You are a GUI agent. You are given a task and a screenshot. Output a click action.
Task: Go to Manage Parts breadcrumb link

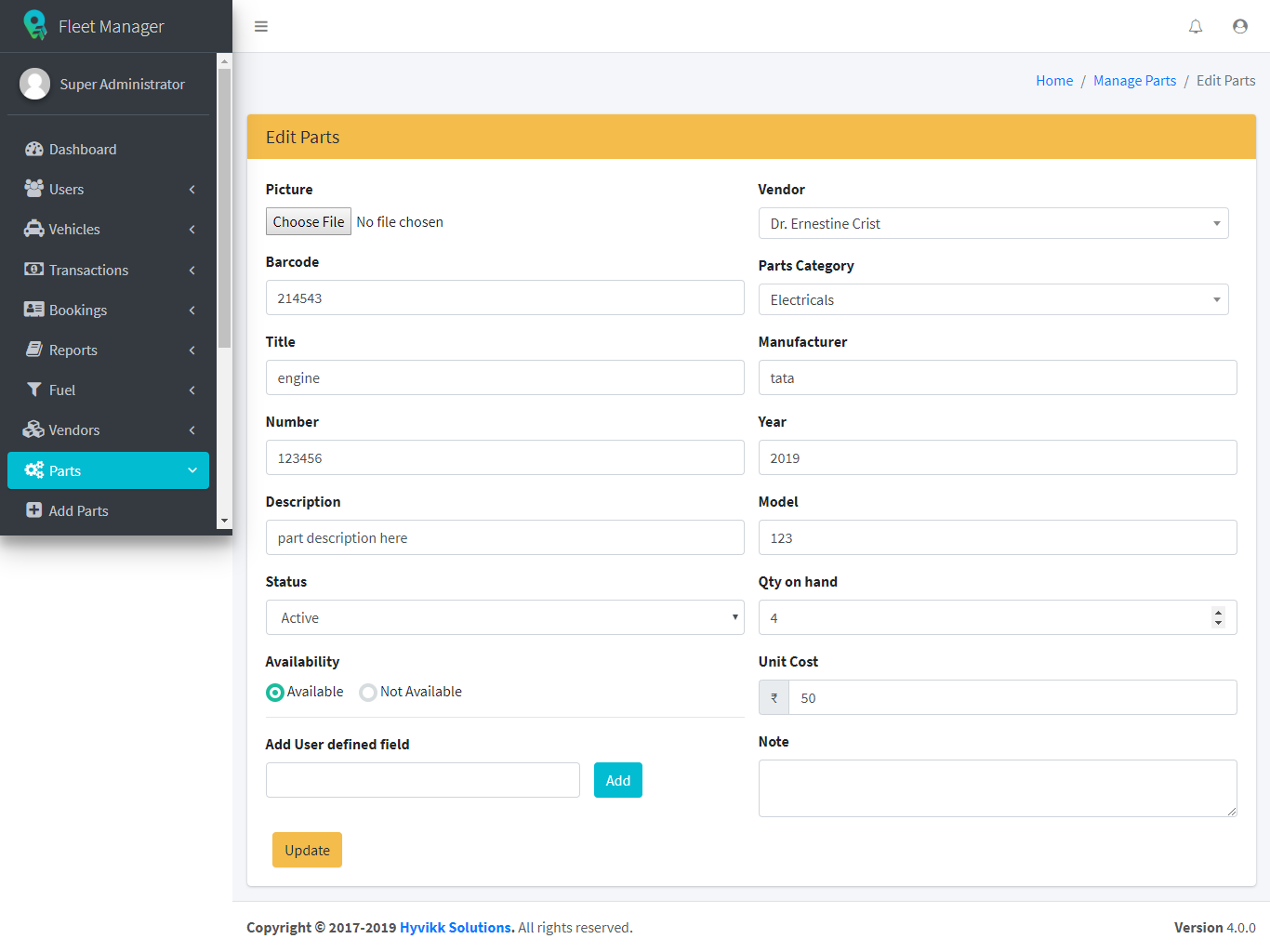pyautogui.click(x=1134, y=81)
